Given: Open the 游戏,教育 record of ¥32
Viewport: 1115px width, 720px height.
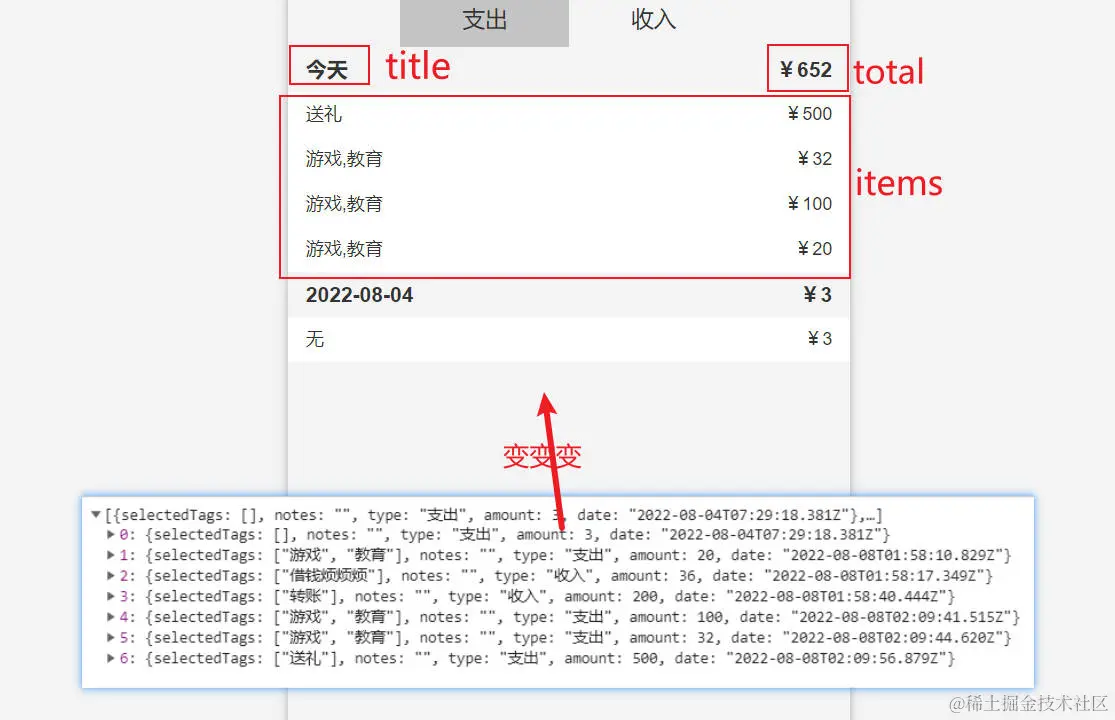Looking at the screenshot, I should [x=569, y=158].
